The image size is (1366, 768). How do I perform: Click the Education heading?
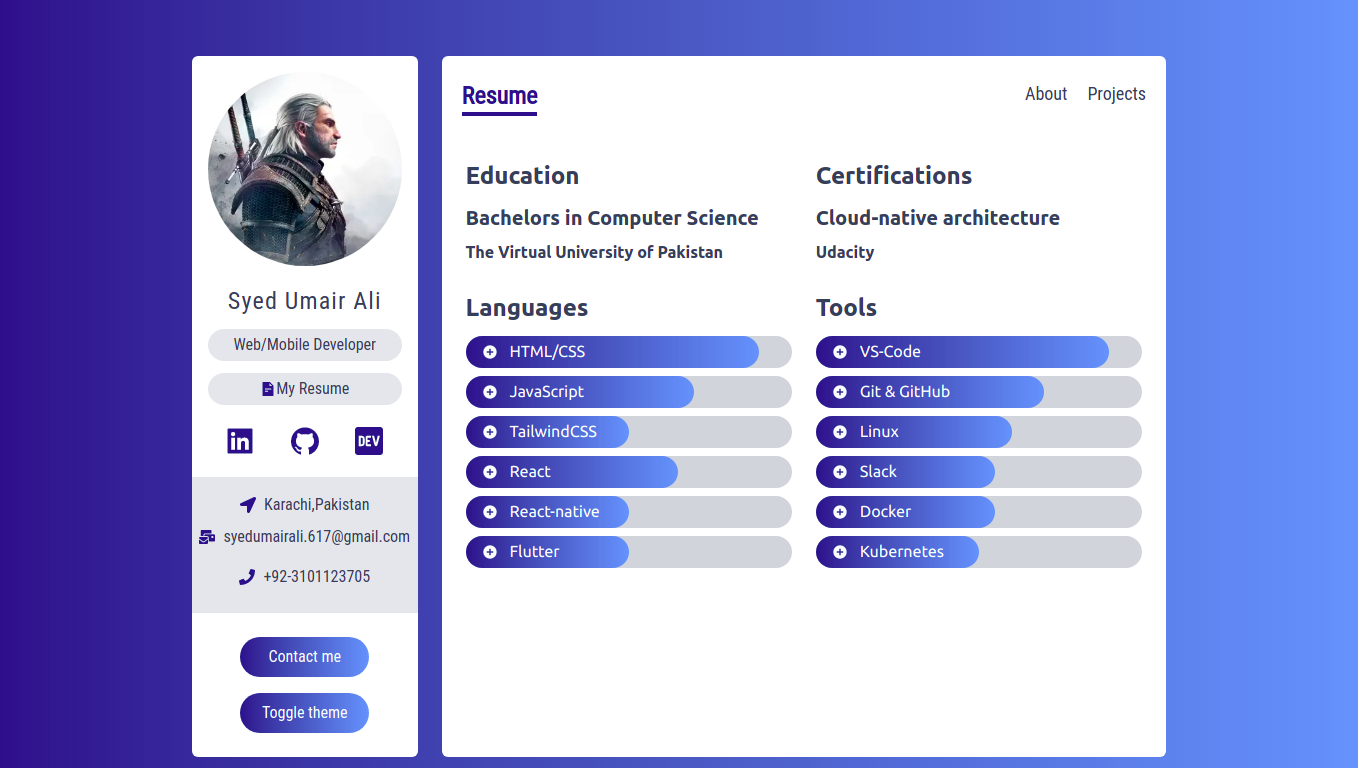[522, 176]
